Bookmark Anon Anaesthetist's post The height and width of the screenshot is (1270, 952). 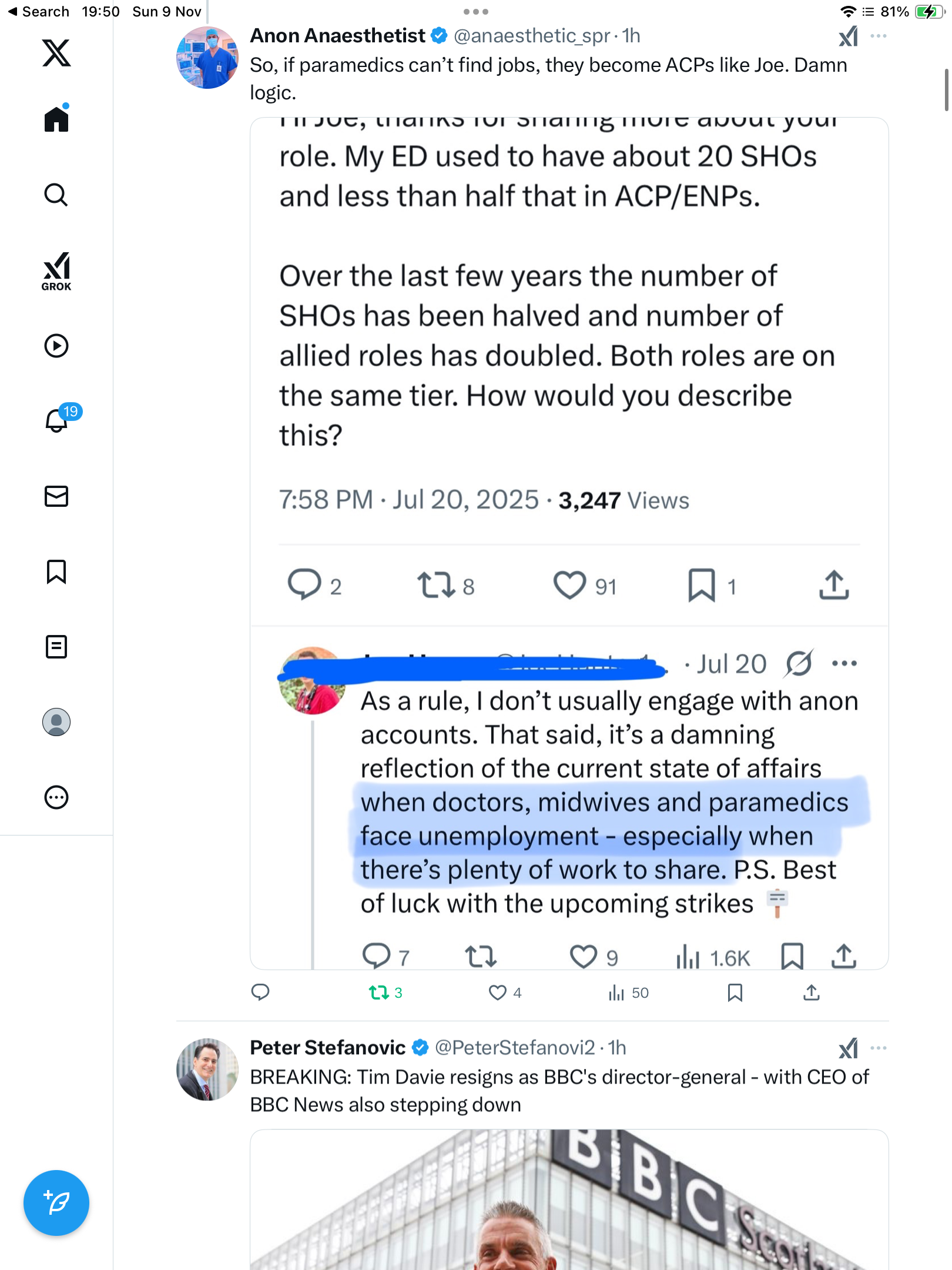pos(735,993)
